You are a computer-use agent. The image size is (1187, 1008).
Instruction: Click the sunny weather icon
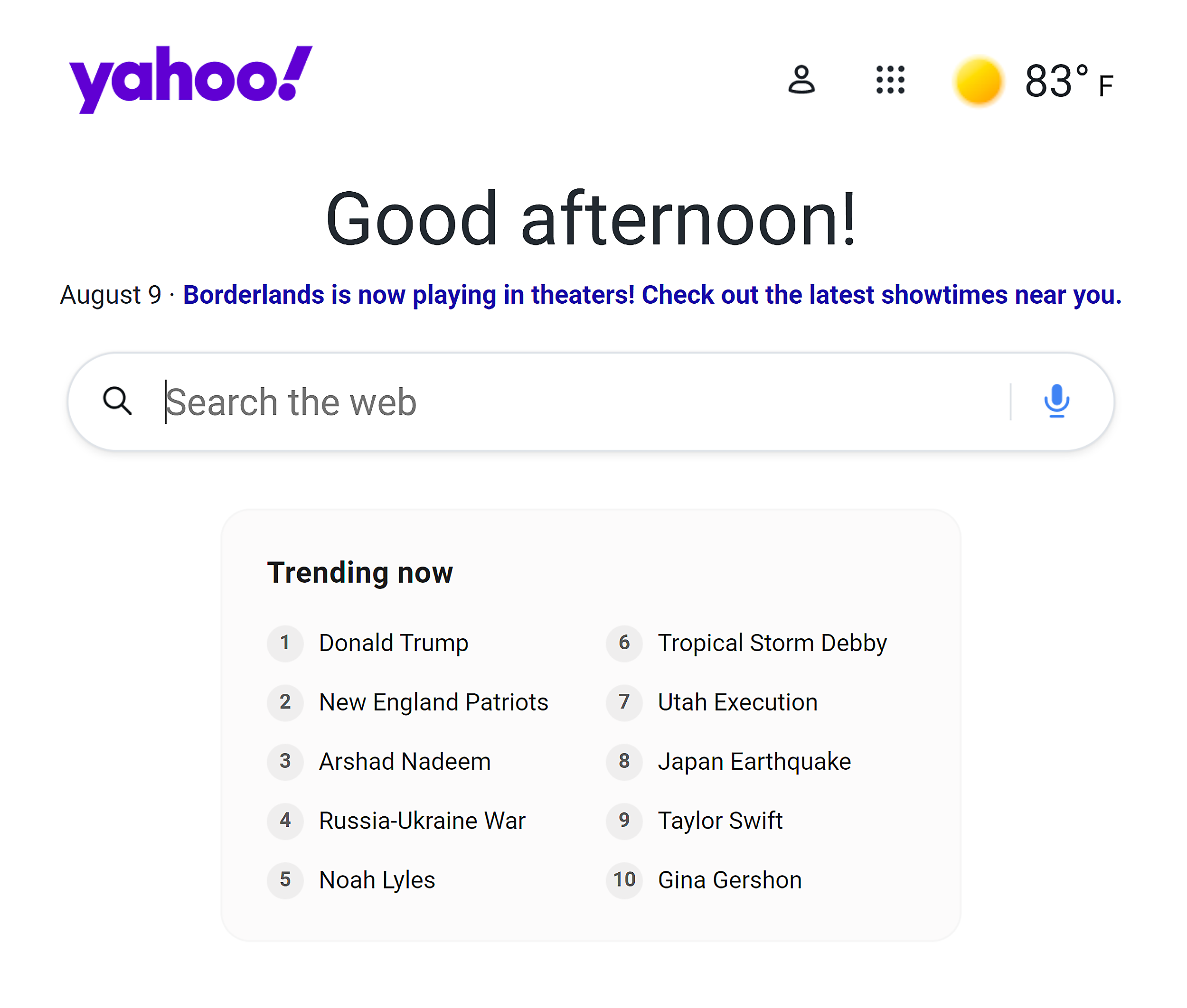[978, 81]
